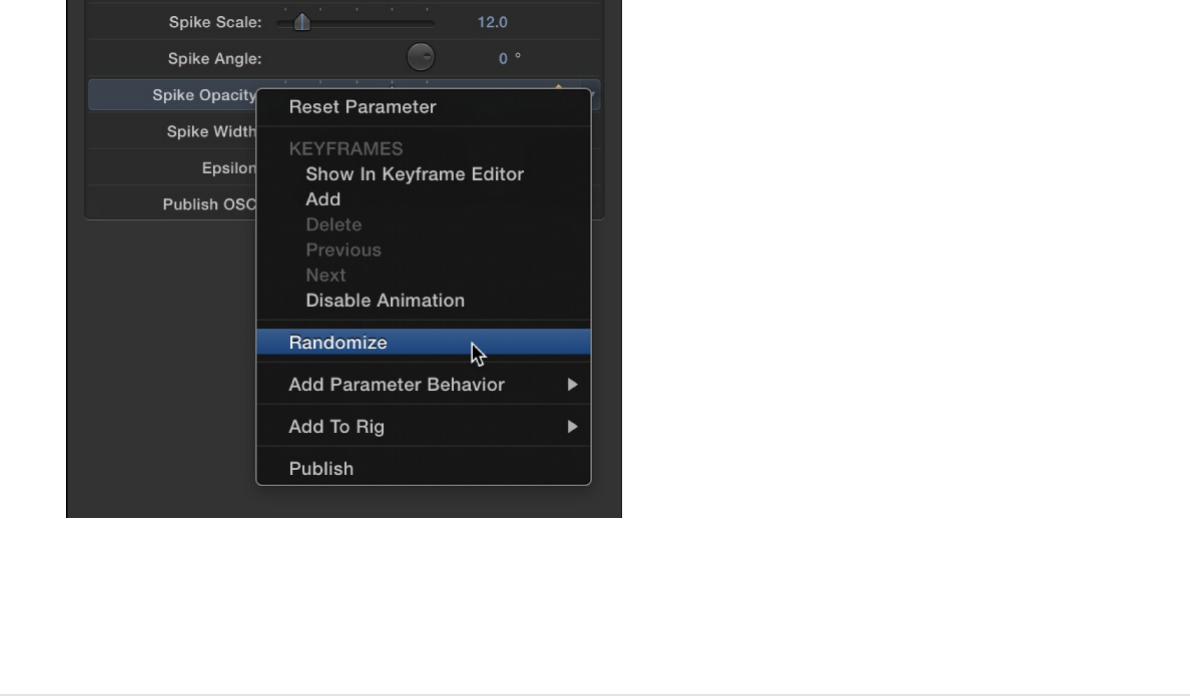The image size is (1190, 696).
Task: Click the Spike Angle value 0
Action: pyautogui.click(x=502, y=58)
